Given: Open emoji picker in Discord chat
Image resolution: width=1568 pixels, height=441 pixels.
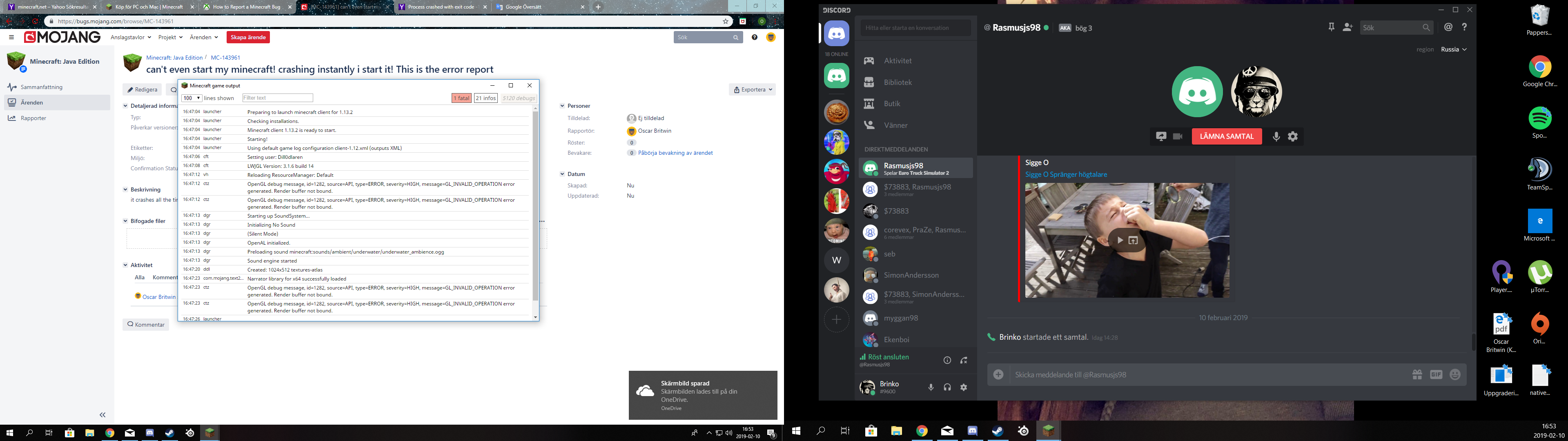Looking at the screenshot, I should [1455, 374].
